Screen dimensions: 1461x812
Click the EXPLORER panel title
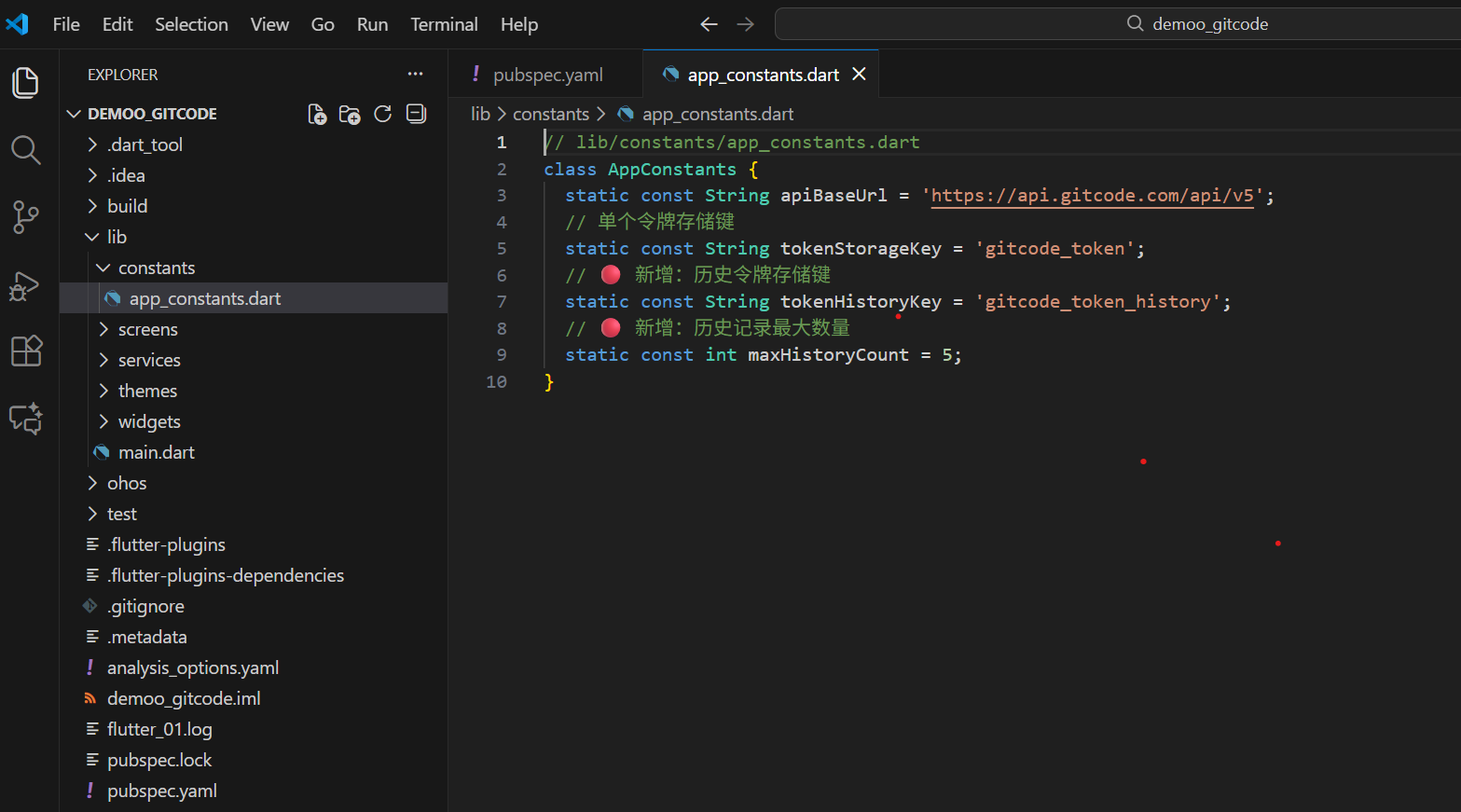point(123,75)
